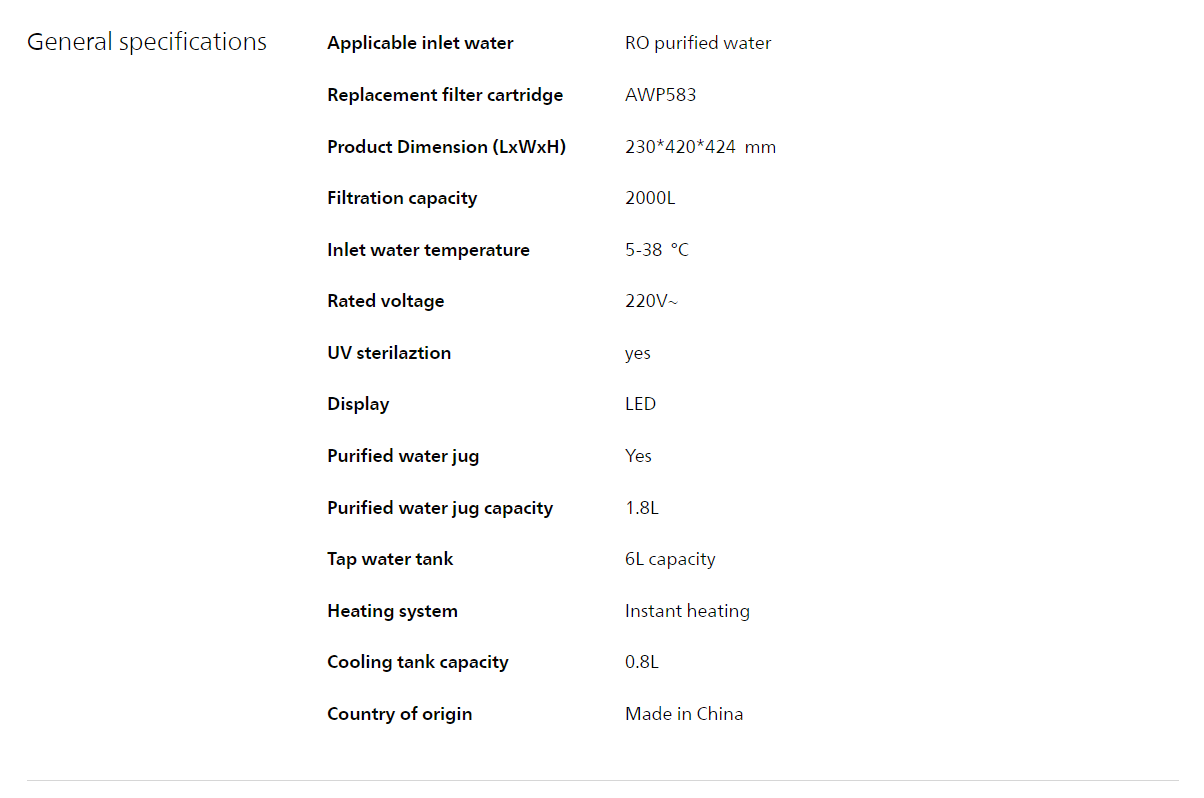
Task: Click the 220V~ voltage value
Action: 651,301
